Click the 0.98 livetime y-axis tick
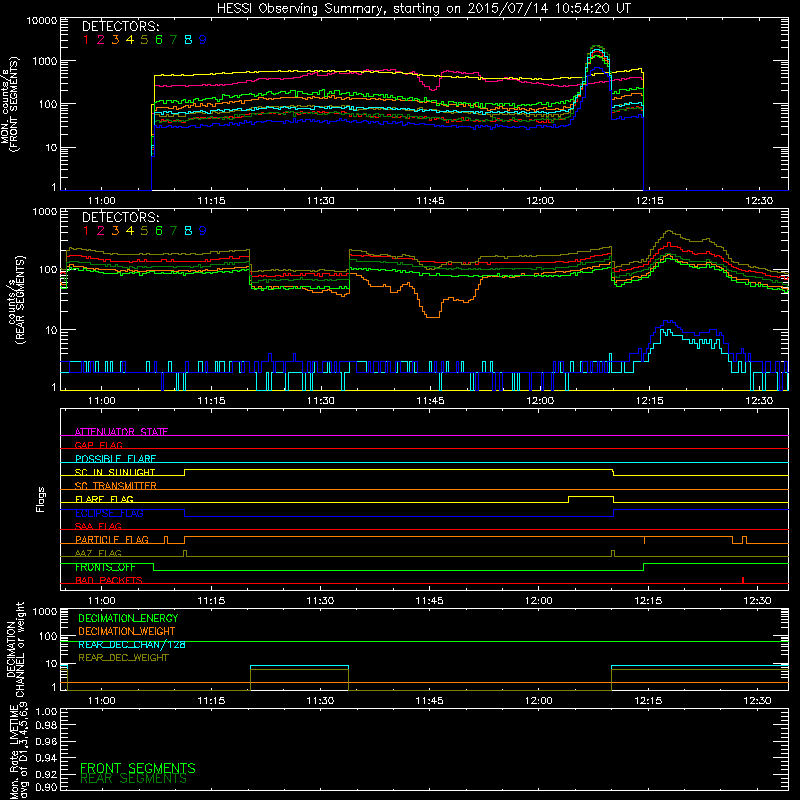This screenshot has height=800, width=800. 46,725
